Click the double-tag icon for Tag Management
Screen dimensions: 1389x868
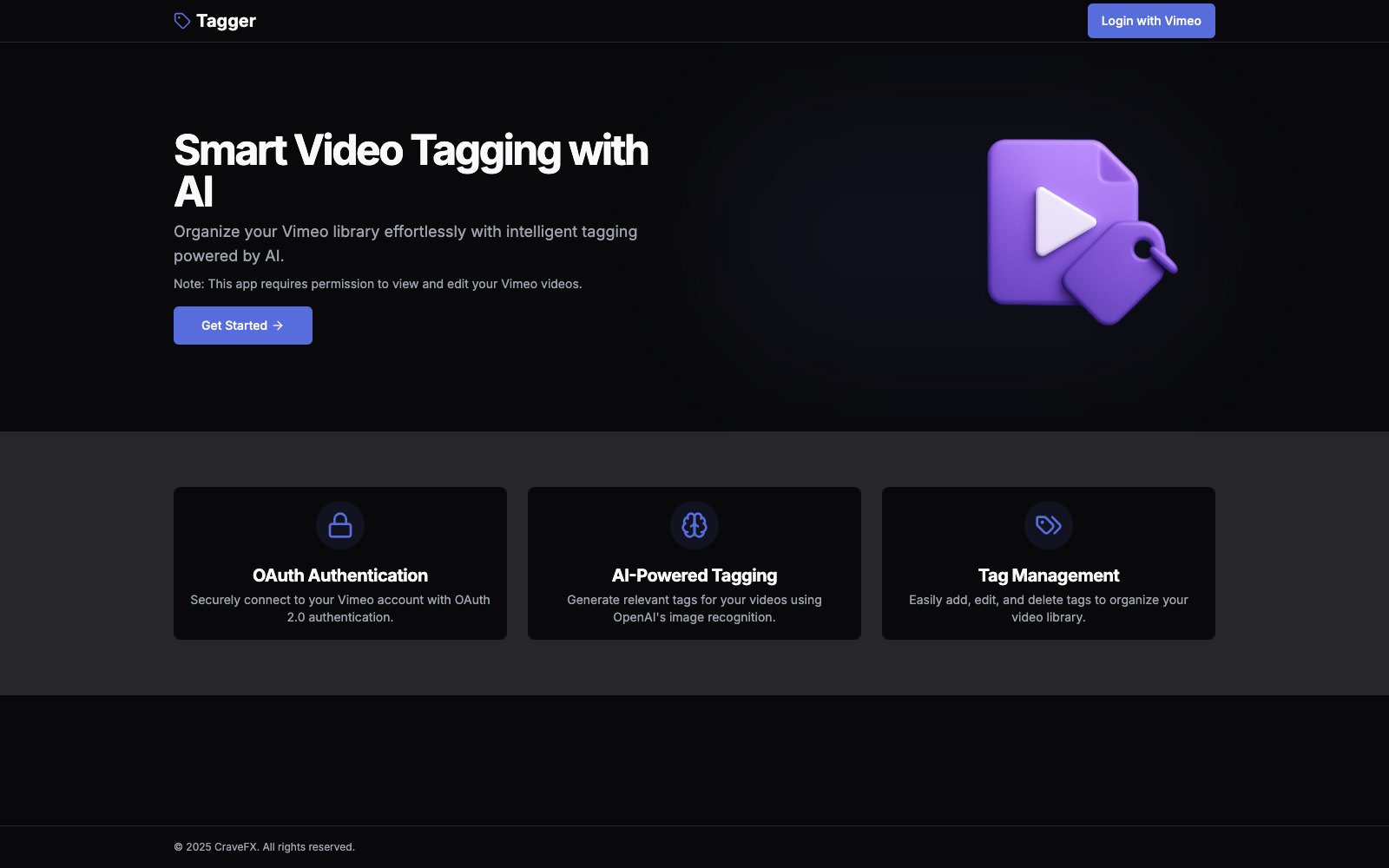(1049, 525)
